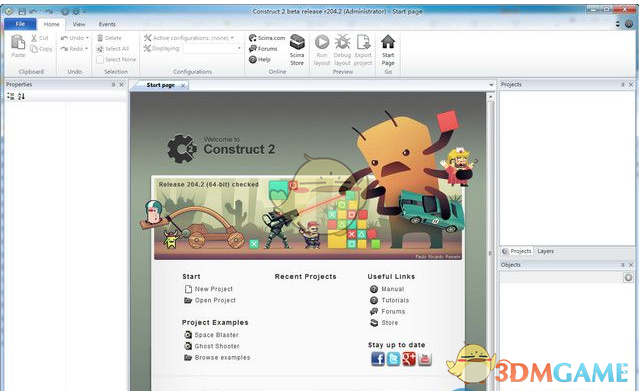Image resolution: width=639 pixels, height=391 pixels.
Task: Click the Open Project link
Action: pos(215,300)
